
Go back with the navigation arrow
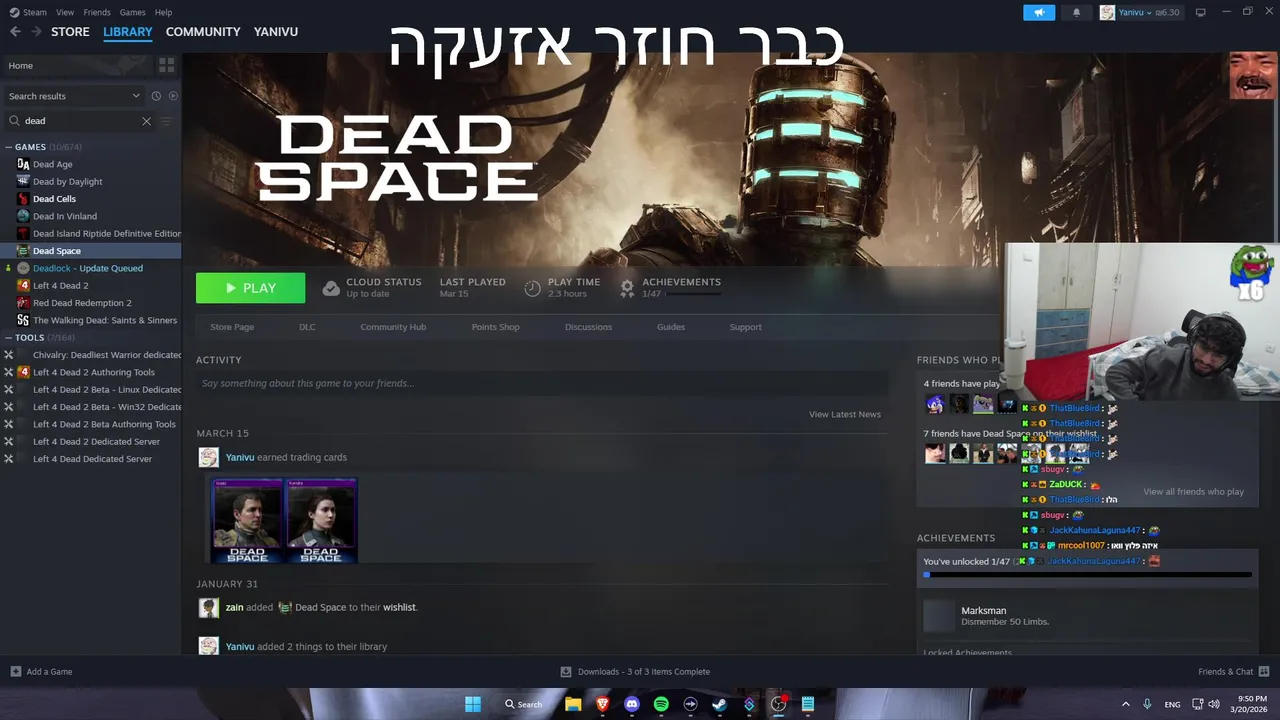pyautogui.click(x=15, y=32)
